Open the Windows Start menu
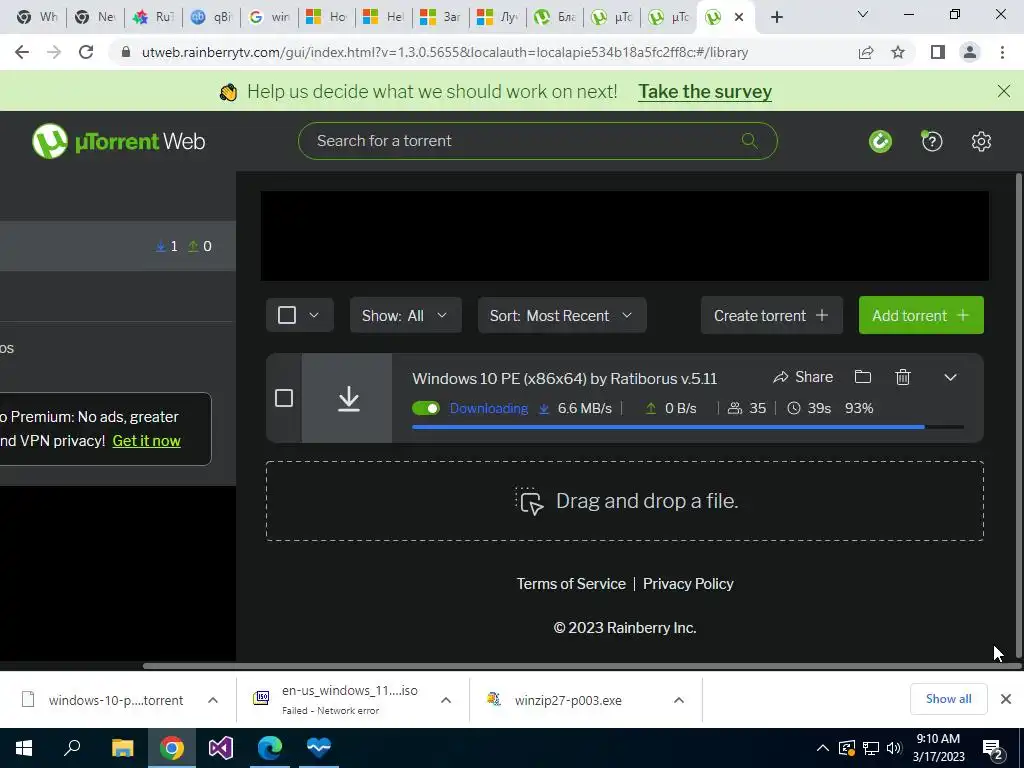 tap(24, 748)
